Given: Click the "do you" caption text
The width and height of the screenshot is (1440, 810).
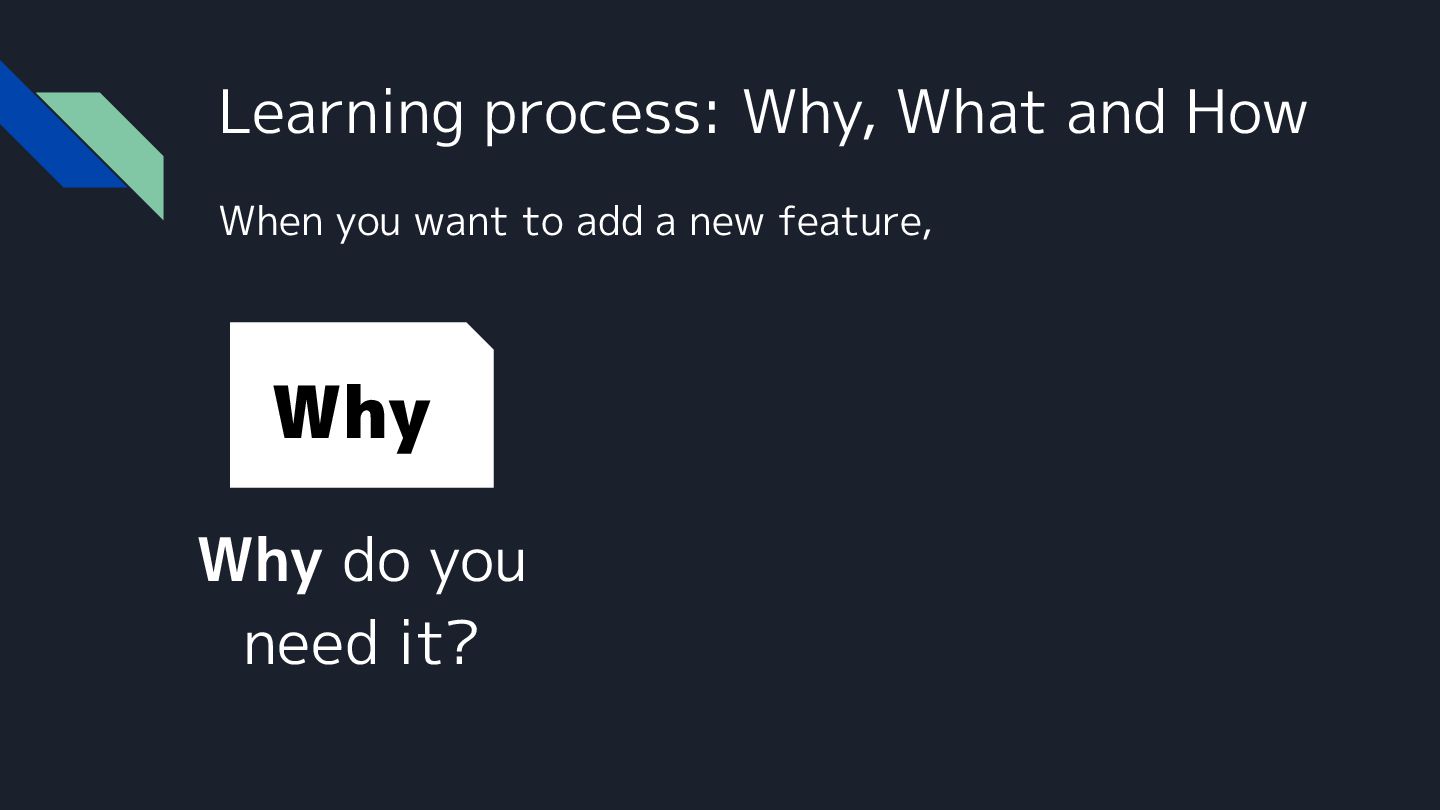Looking at the screenshot, I should tap(434, 561).
